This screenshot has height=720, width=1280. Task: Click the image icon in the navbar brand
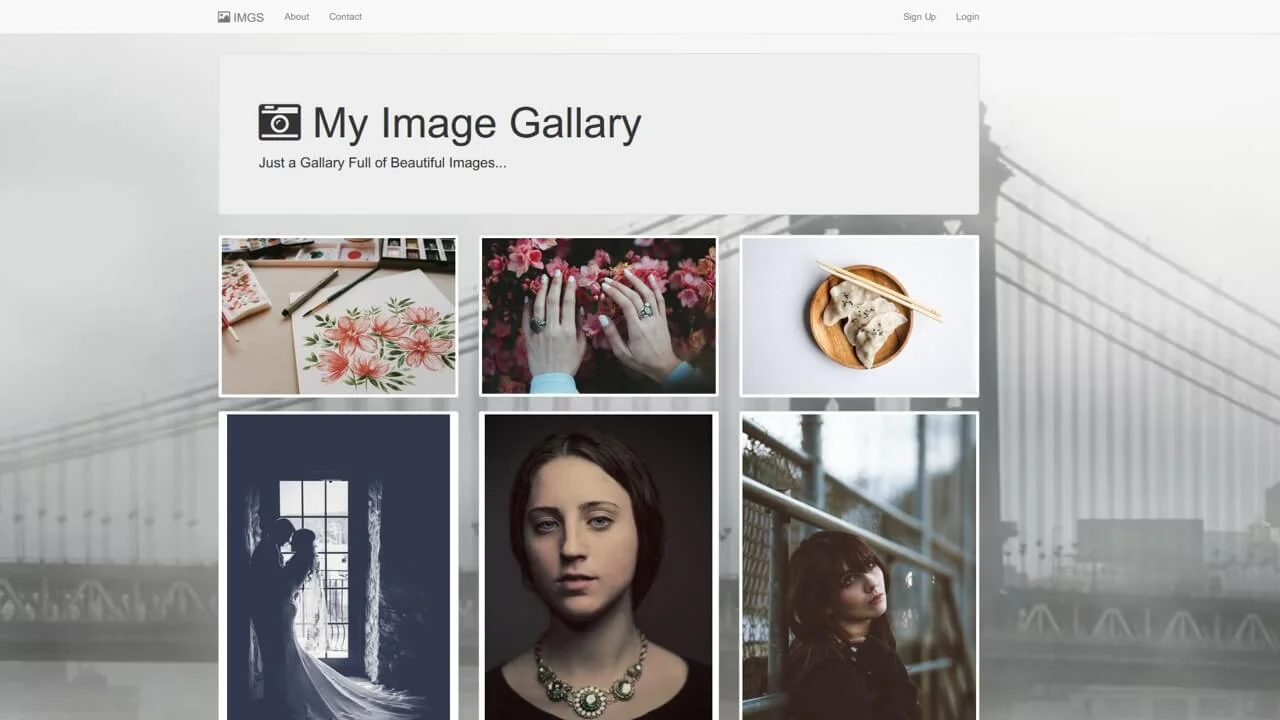point(222,16)
